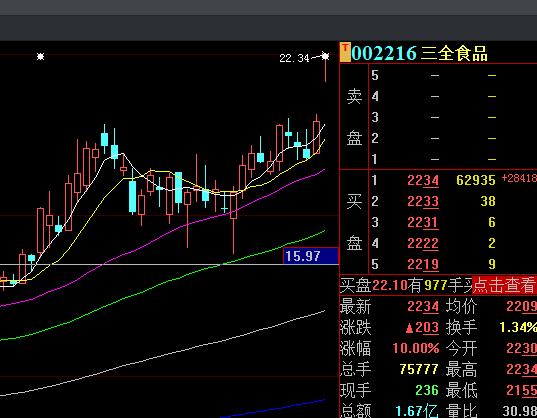Screen dimensions: 537x418
Task: Click the orange T icon beside stock code
Action: [345, 52]
